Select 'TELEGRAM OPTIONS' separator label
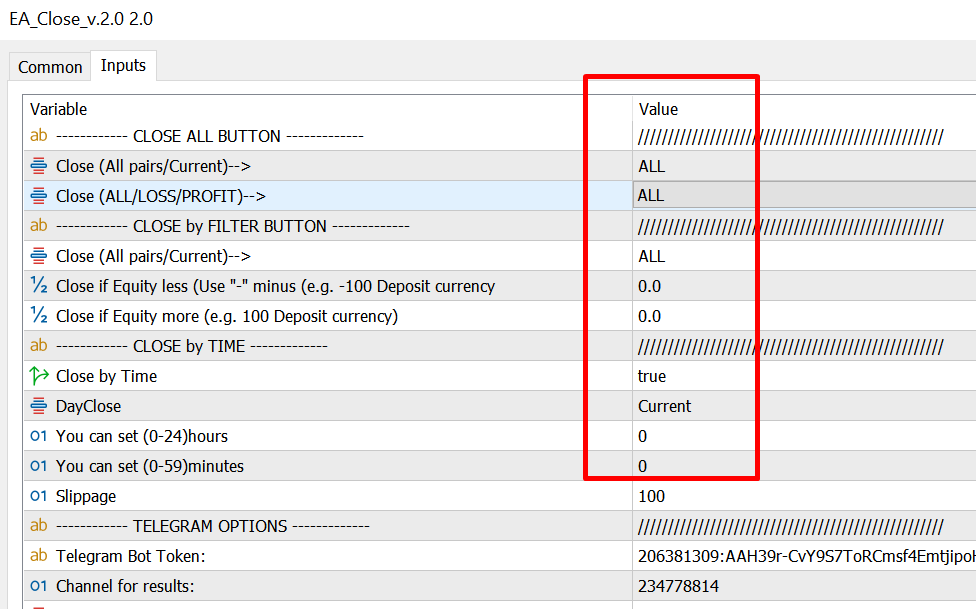976x609 pixels. click(213, 526)
